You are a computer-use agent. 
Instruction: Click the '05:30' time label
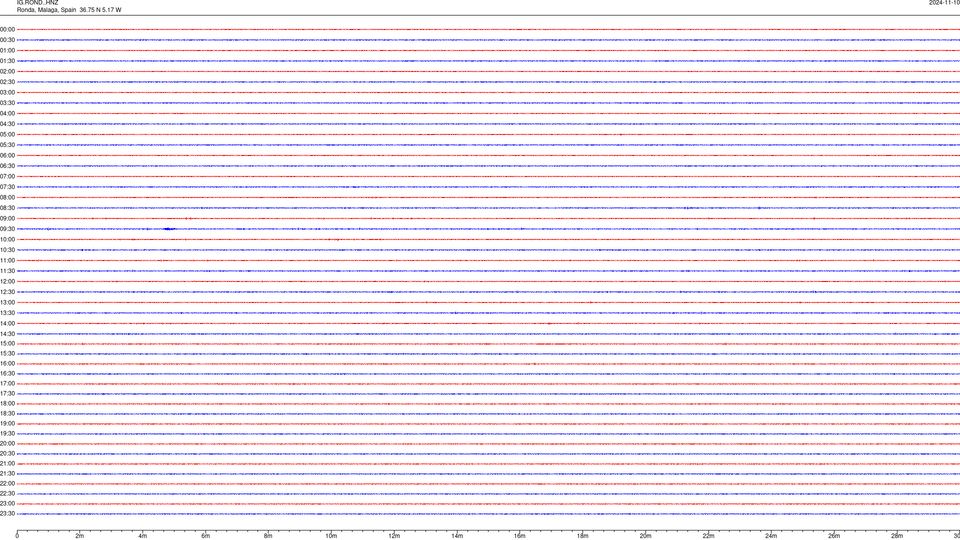(x=7, y=145)
